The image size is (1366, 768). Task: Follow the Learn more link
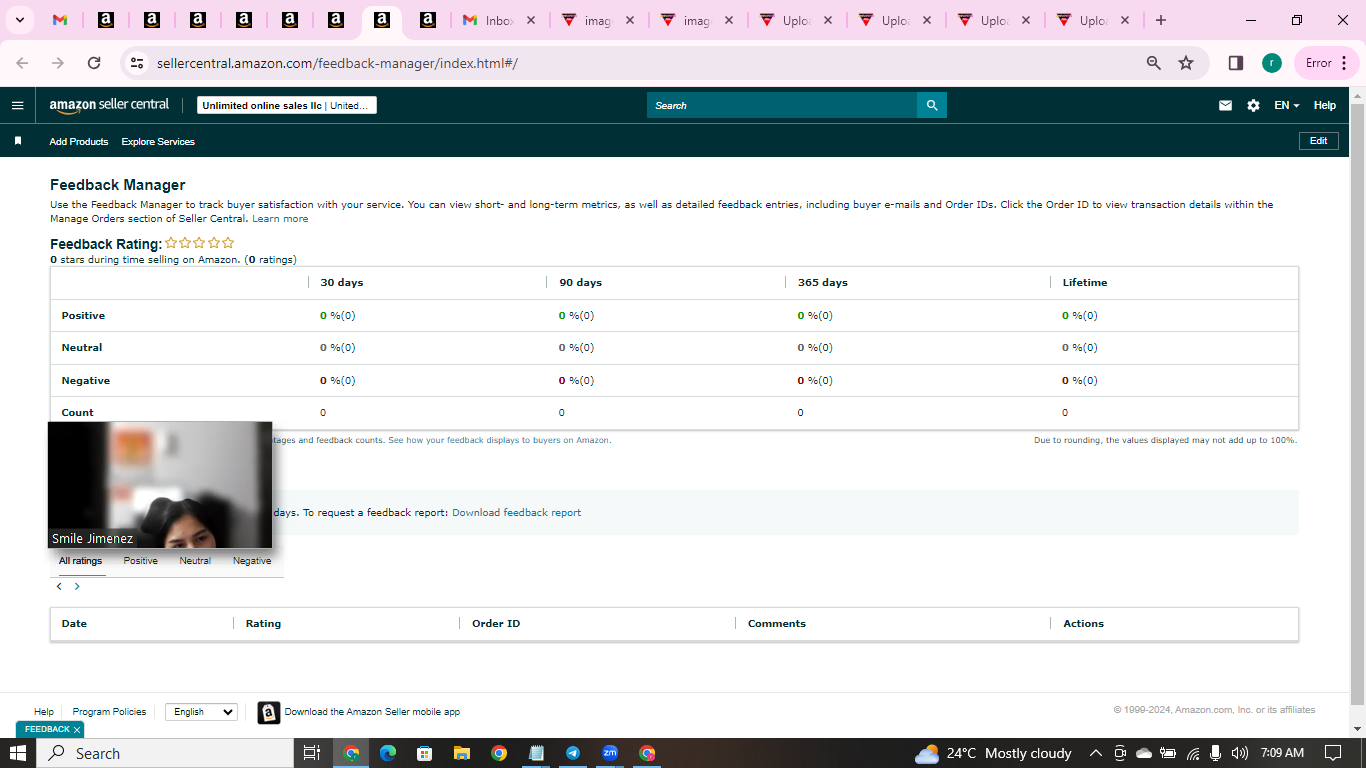coord(280,219)
